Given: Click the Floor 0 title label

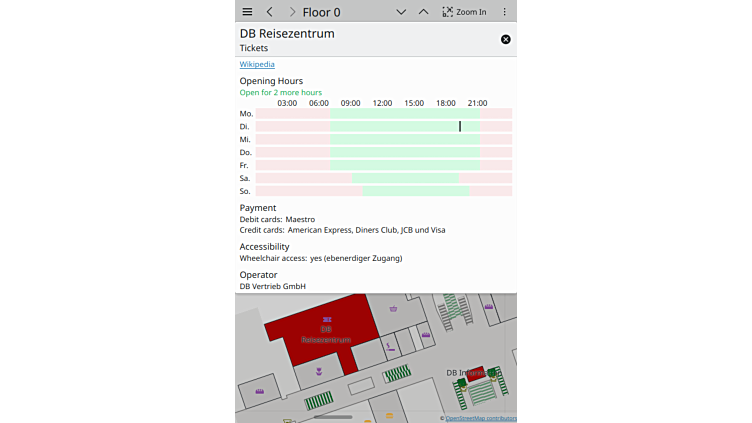Looking at the screenshot, I should pyautogui.click(x=321, y=12).
